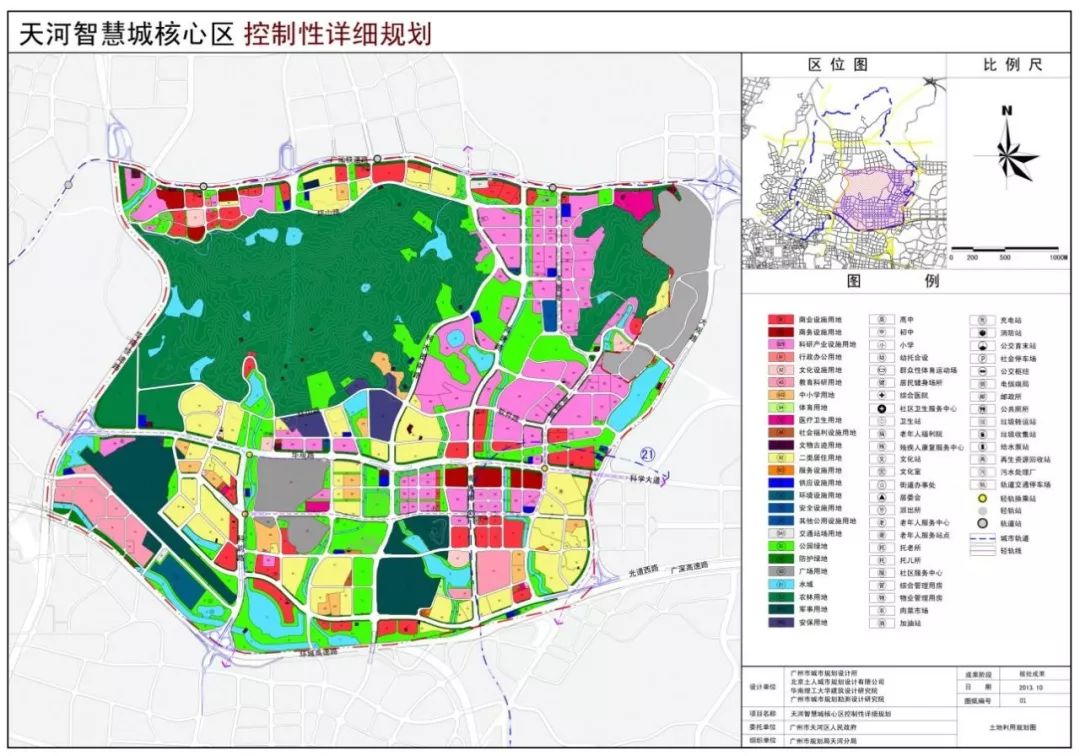The width and height of the screenshot is (1080, 756).
Task: Click the 公共厕所 restroom legend icon
Action: coord(982,410)
